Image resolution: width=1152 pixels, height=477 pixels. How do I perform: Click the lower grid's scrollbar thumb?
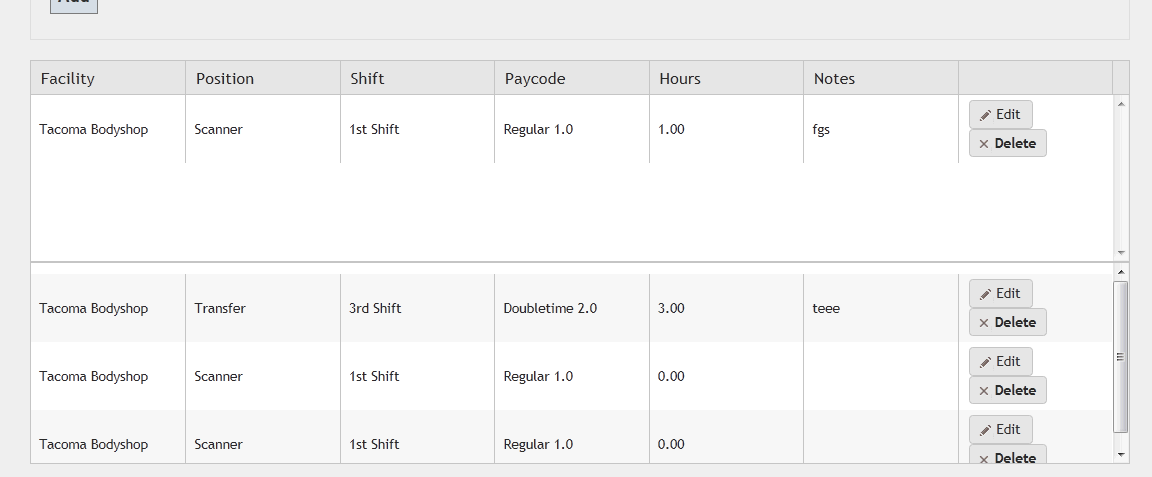pyautogui.click(x=1121, y=356)
